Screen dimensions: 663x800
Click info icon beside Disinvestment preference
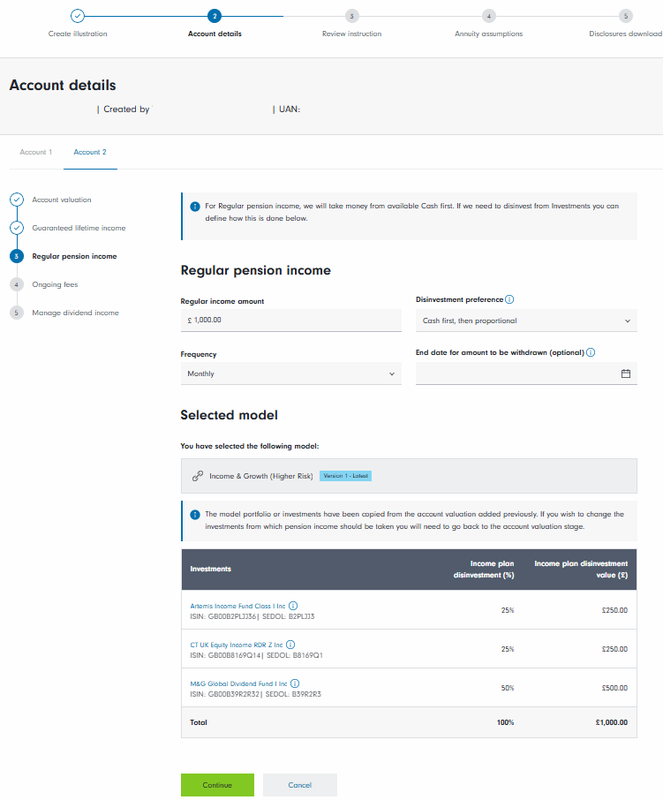tap(510, 300)
